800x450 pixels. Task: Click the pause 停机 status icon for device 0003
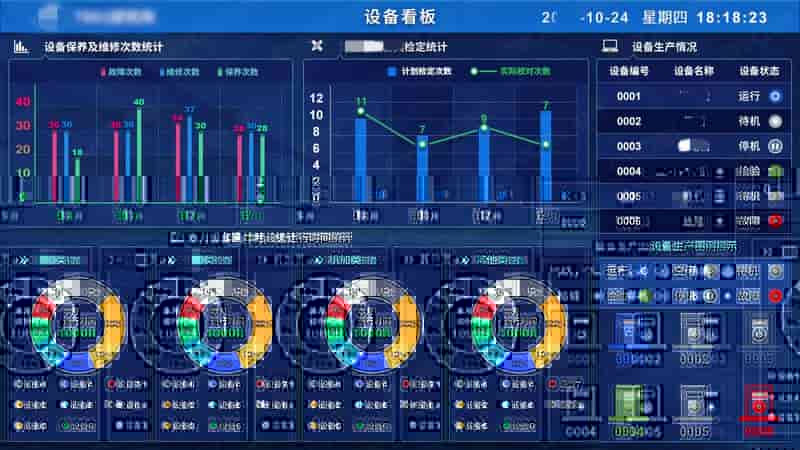pos(776,146)
